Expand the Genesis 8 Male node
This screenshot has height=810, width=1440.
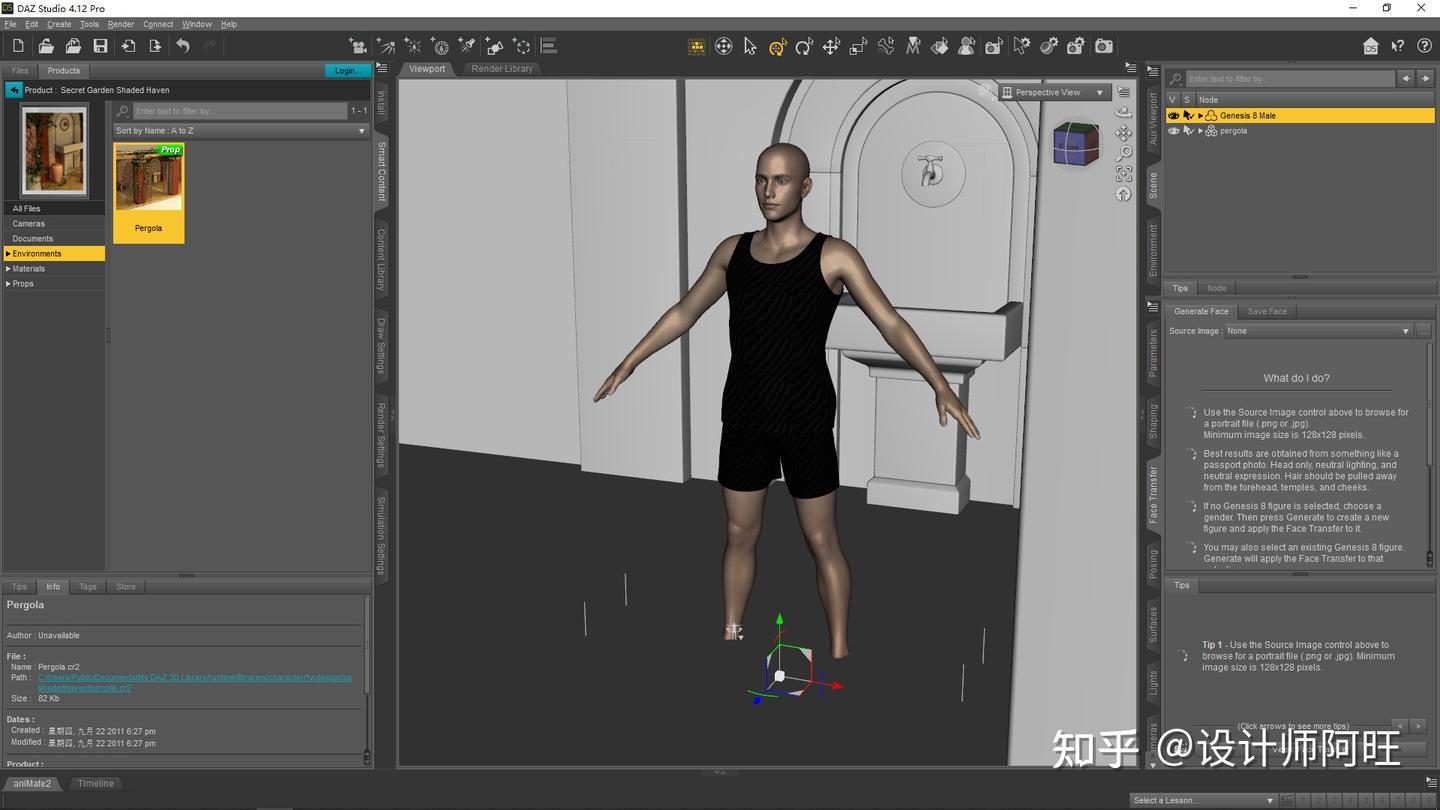coord(1201,115)
